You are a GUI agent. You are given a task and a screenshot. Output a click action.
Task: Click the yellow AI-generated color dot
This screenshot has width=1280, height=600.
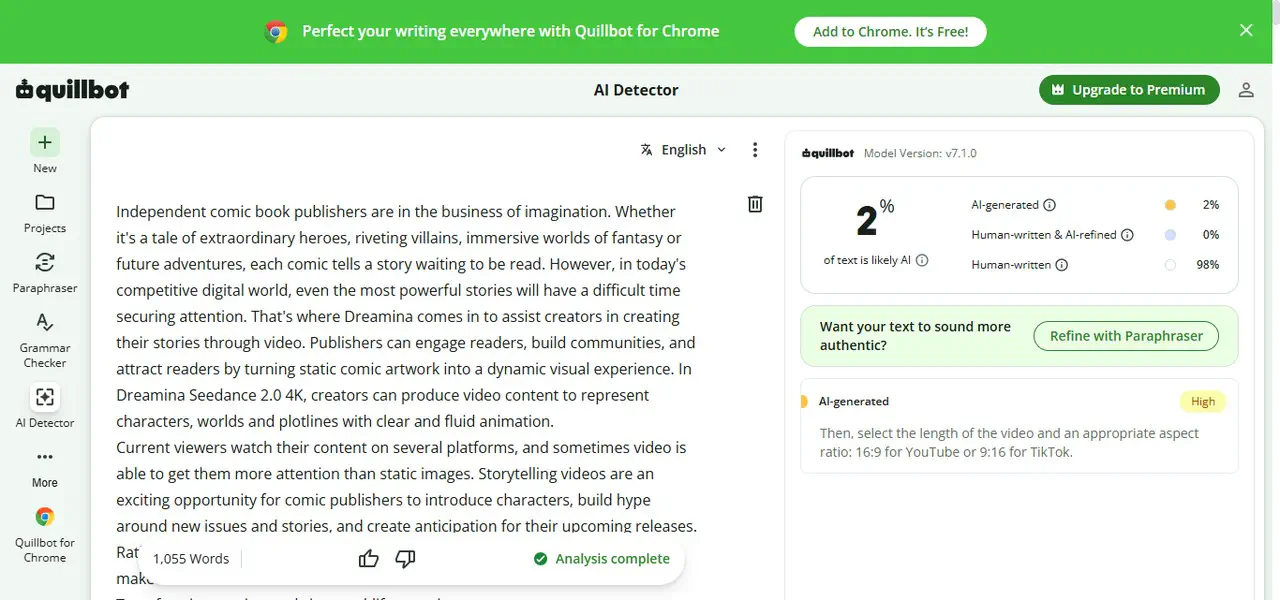coord(1170,205)
